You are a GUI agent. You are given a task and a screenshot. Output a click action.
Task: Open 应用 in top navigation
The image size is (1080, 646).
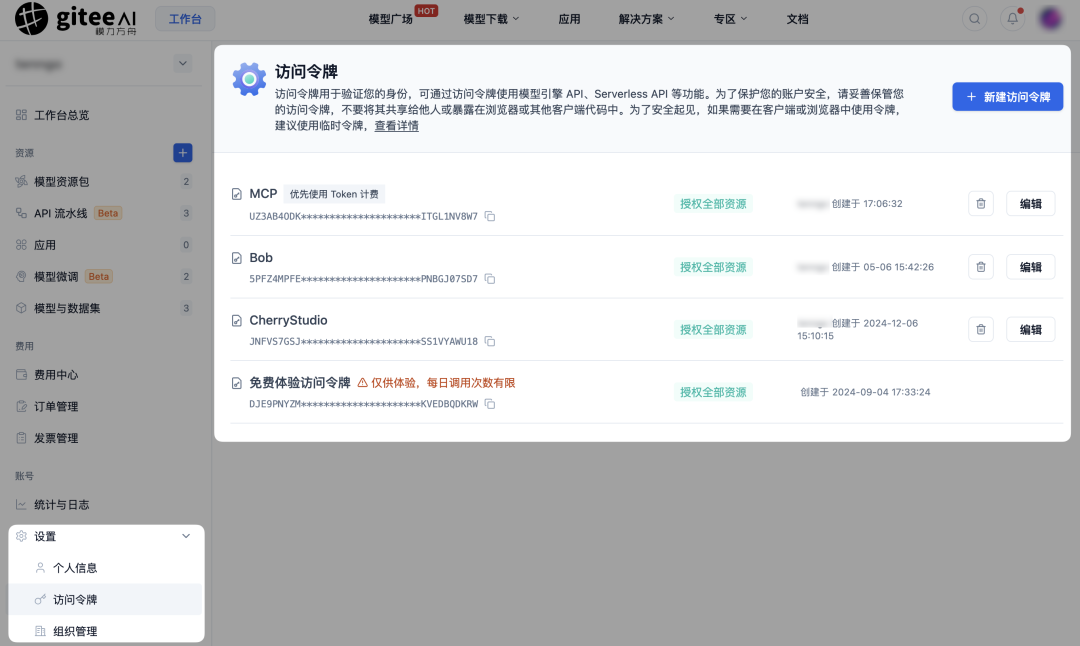pyautogui.click(x=569, y=19)
